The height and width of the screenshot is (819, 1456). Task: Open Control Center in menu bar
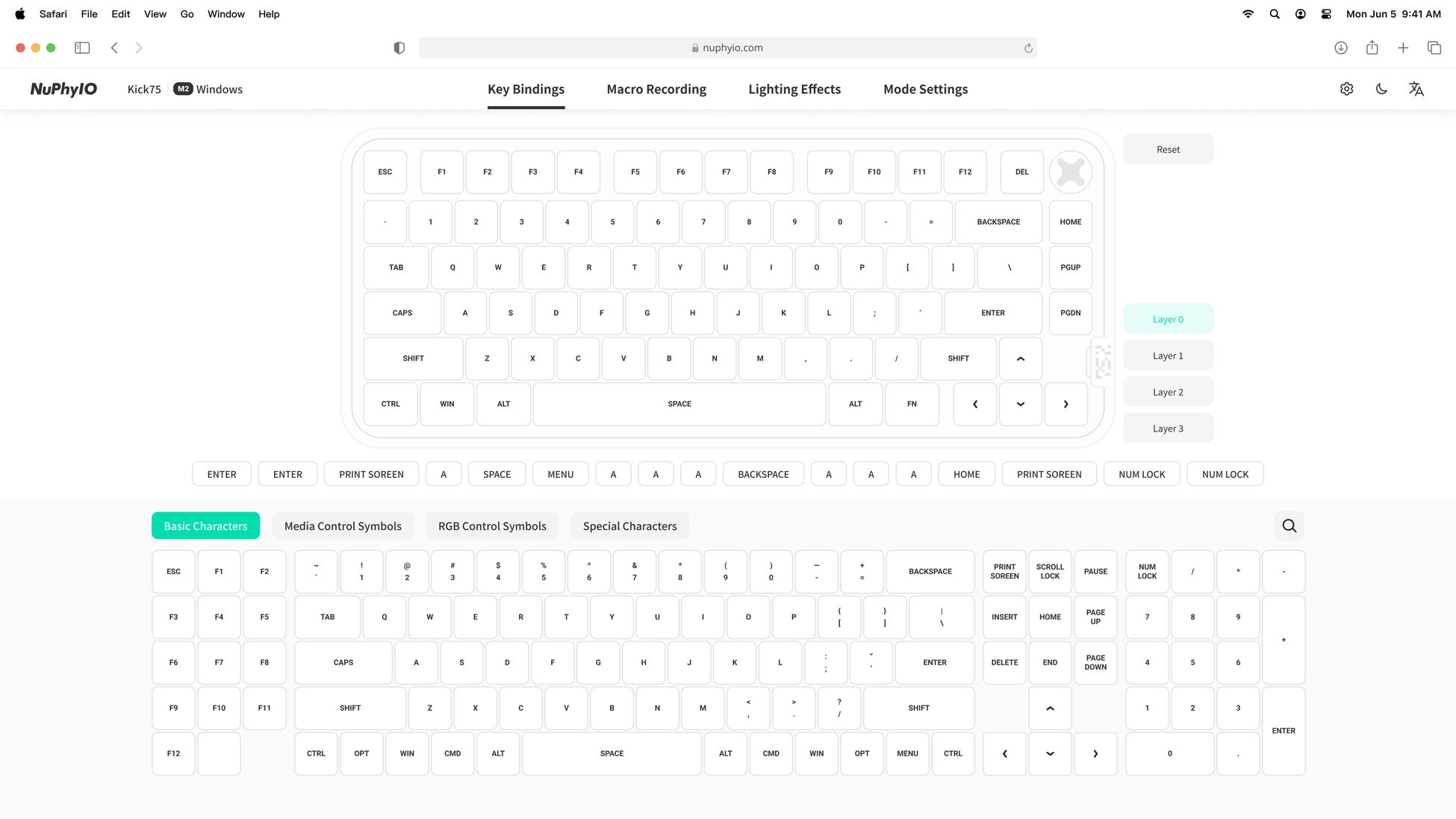(x=1326, y=14)
